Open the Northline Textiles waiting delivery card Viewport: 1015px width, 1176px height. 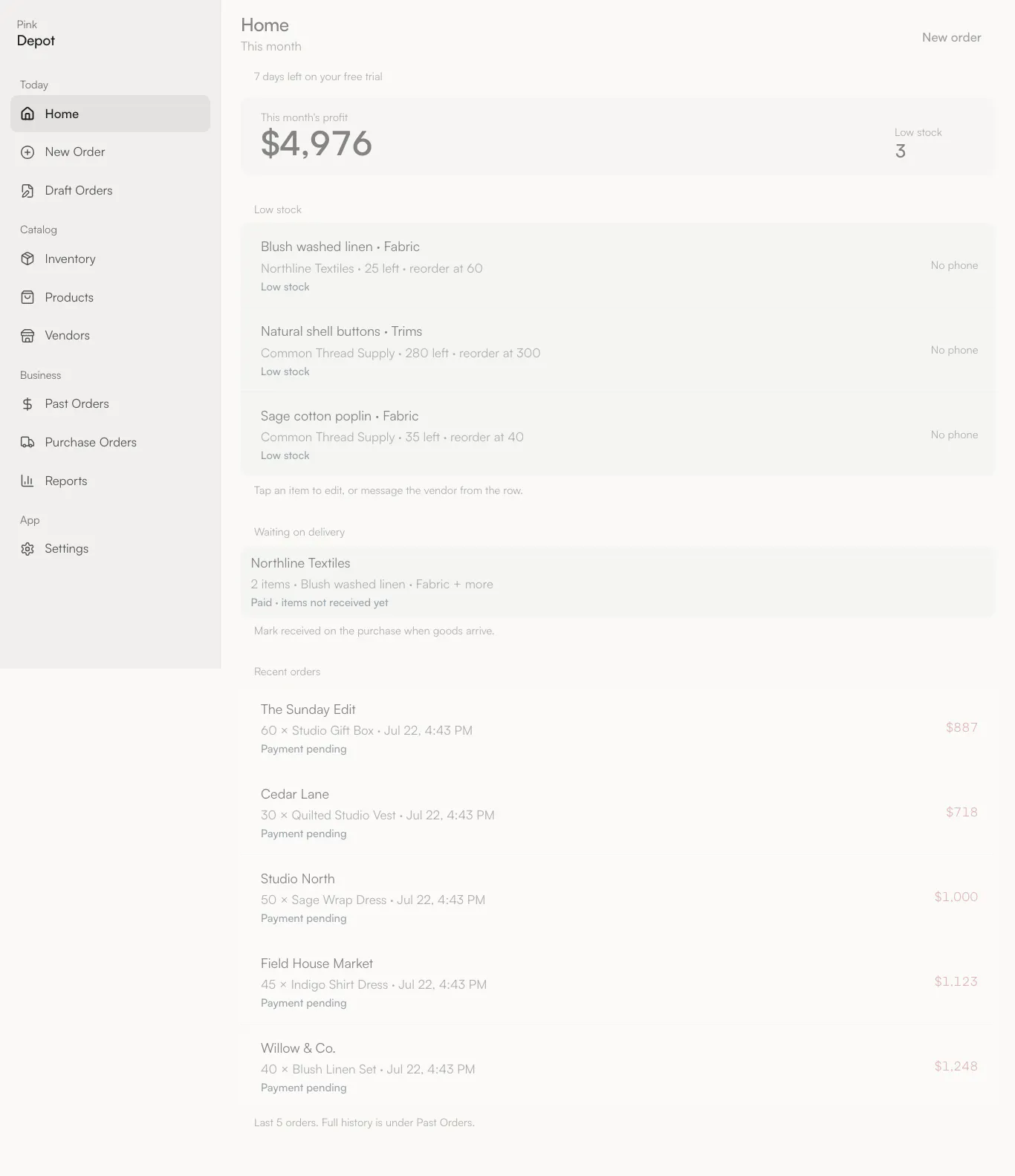click(x=617, y=582)
